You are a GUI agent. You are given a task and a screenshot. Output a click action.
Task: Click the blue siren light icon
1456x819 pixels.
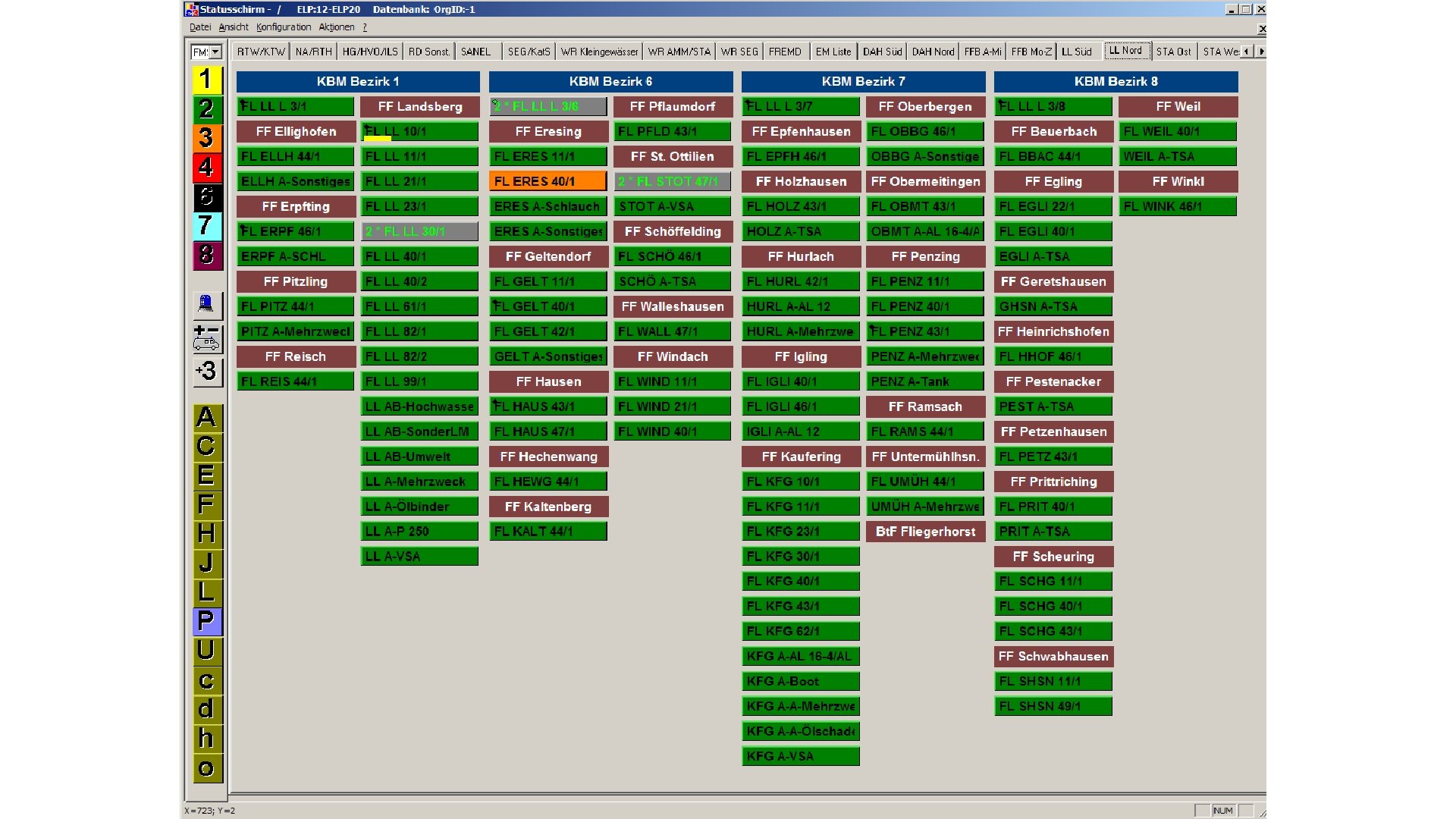[206, 304]
